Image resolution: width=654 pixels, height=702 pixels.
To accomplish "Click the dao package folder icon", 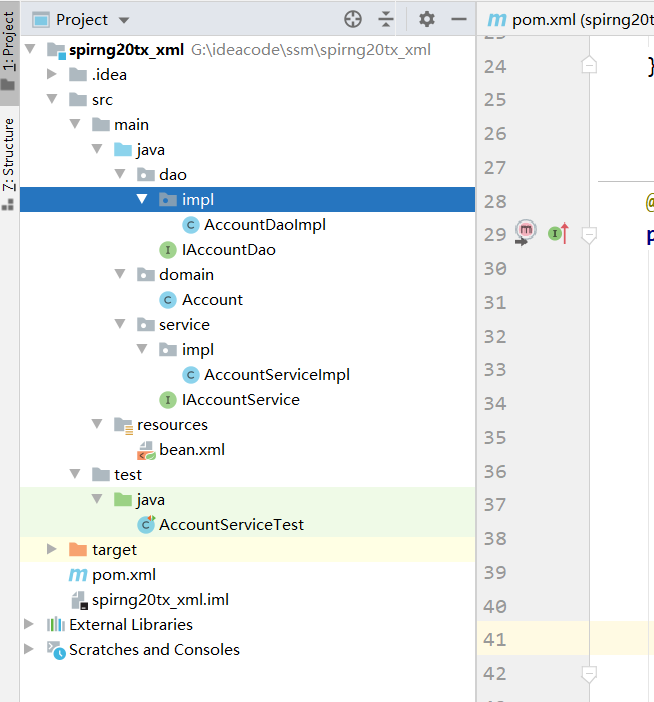I will coord(145,175).
